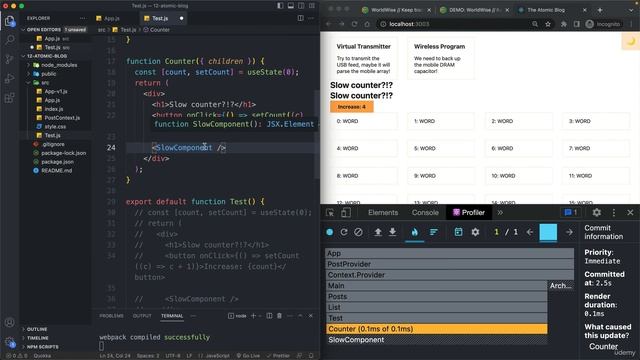Viewport: 640px width, 360px height.
Task: Toggle panel layout icon in title bar
Action: point(291,6)
